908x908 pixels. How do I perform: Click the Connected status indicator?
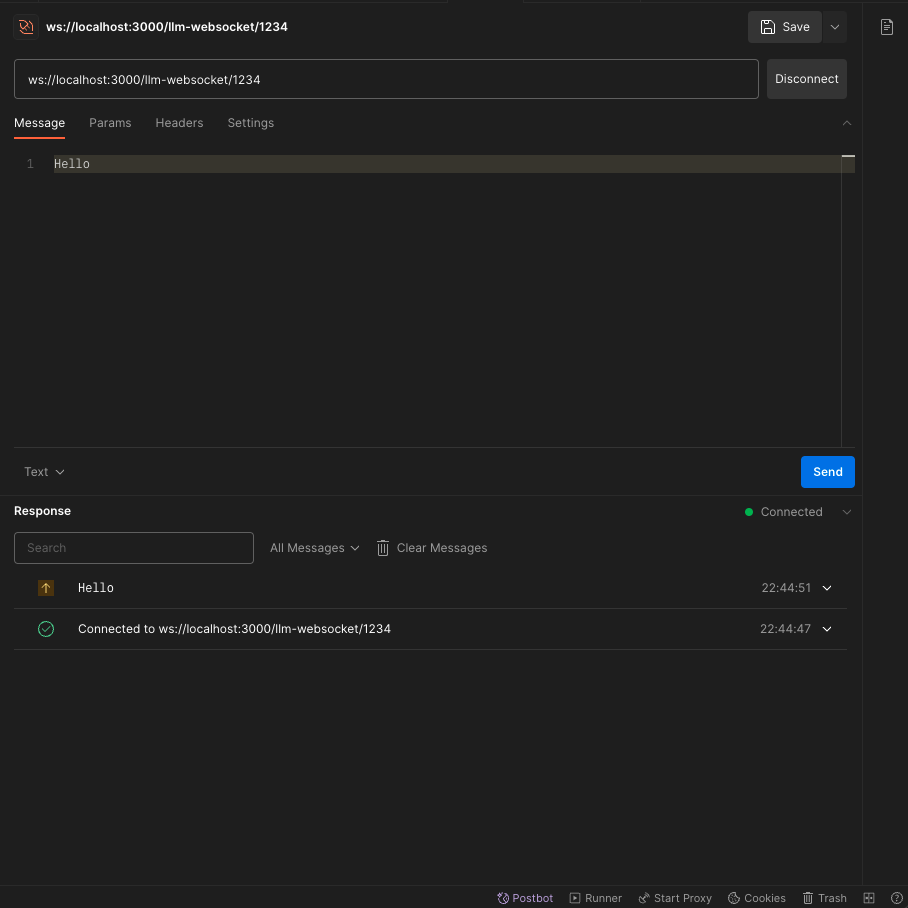[x=783, y=512]
